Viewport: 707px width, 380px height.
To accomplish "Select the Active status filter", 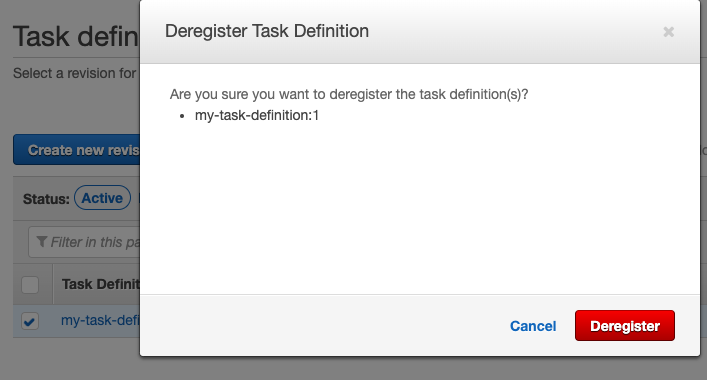I will pos(102,198).
